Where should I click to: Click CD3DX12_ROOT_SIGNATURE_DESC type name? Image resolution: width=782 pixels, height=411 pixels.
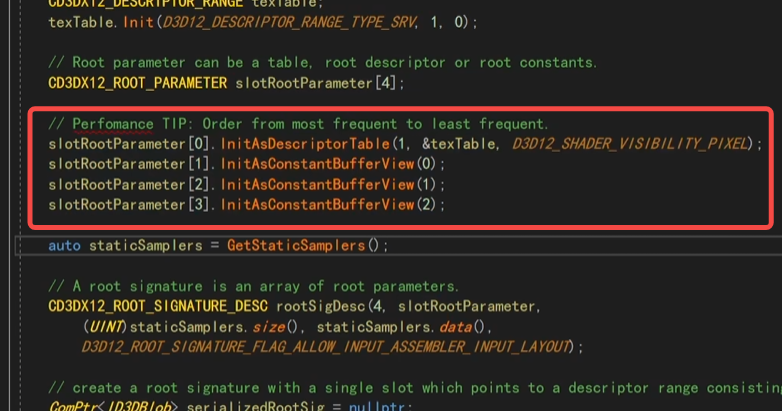click(x=158, y=306)
